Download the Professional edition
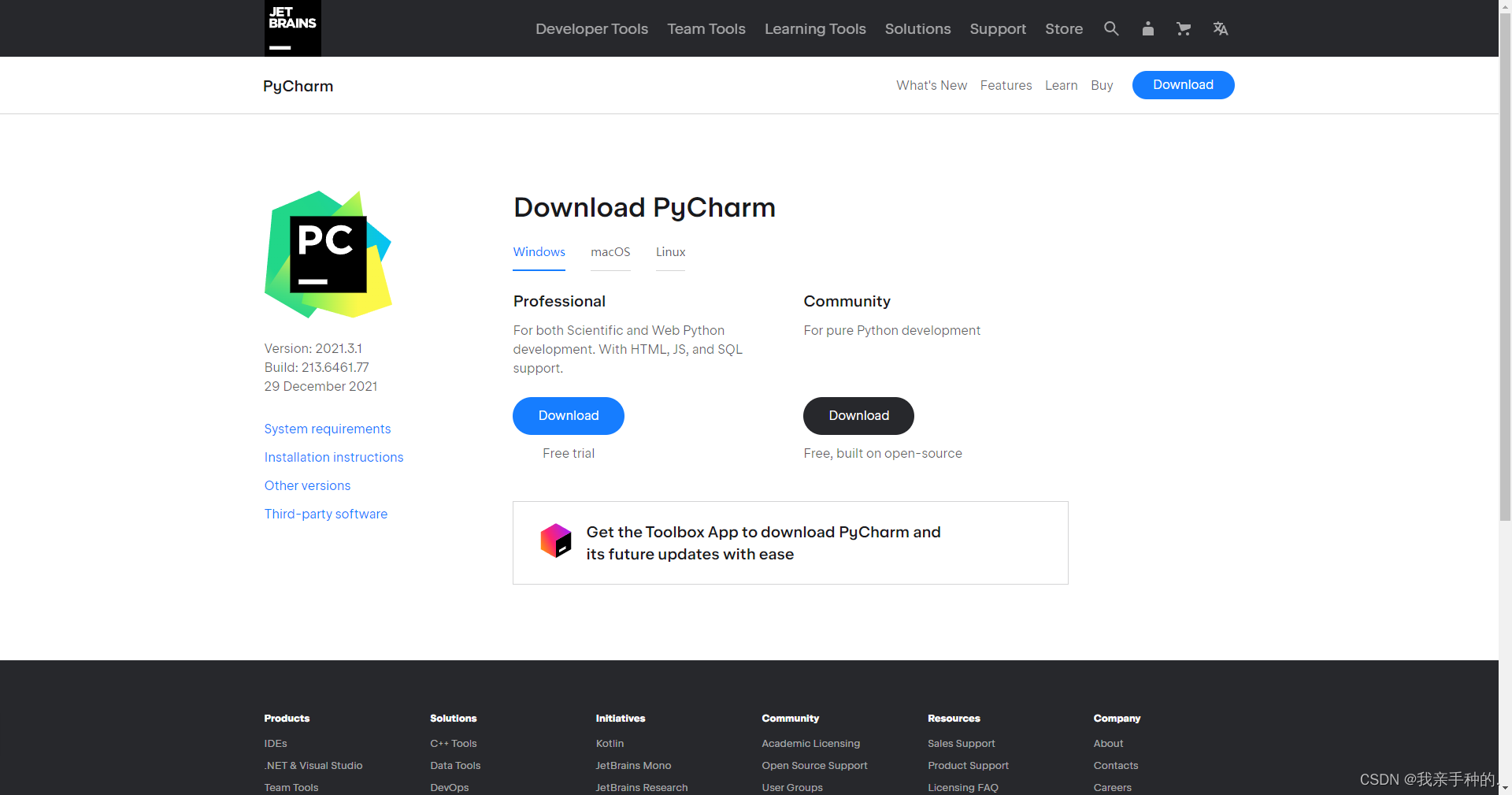Screen dimensions: 1512x795 click(x=569, y=416)
